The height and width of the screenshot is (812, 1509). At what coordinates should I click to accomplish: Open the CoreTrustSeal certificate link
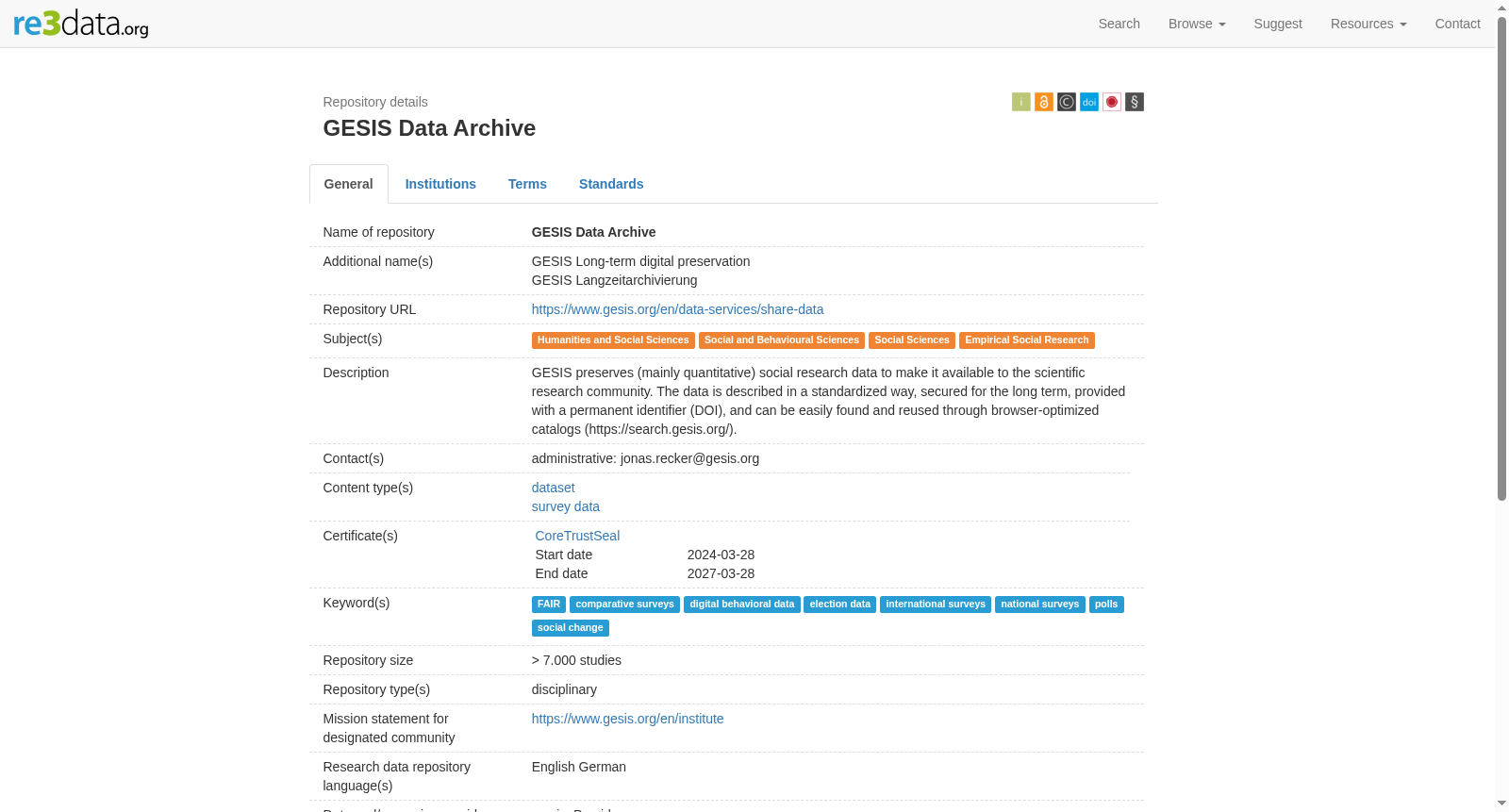(x=577, y=536)
